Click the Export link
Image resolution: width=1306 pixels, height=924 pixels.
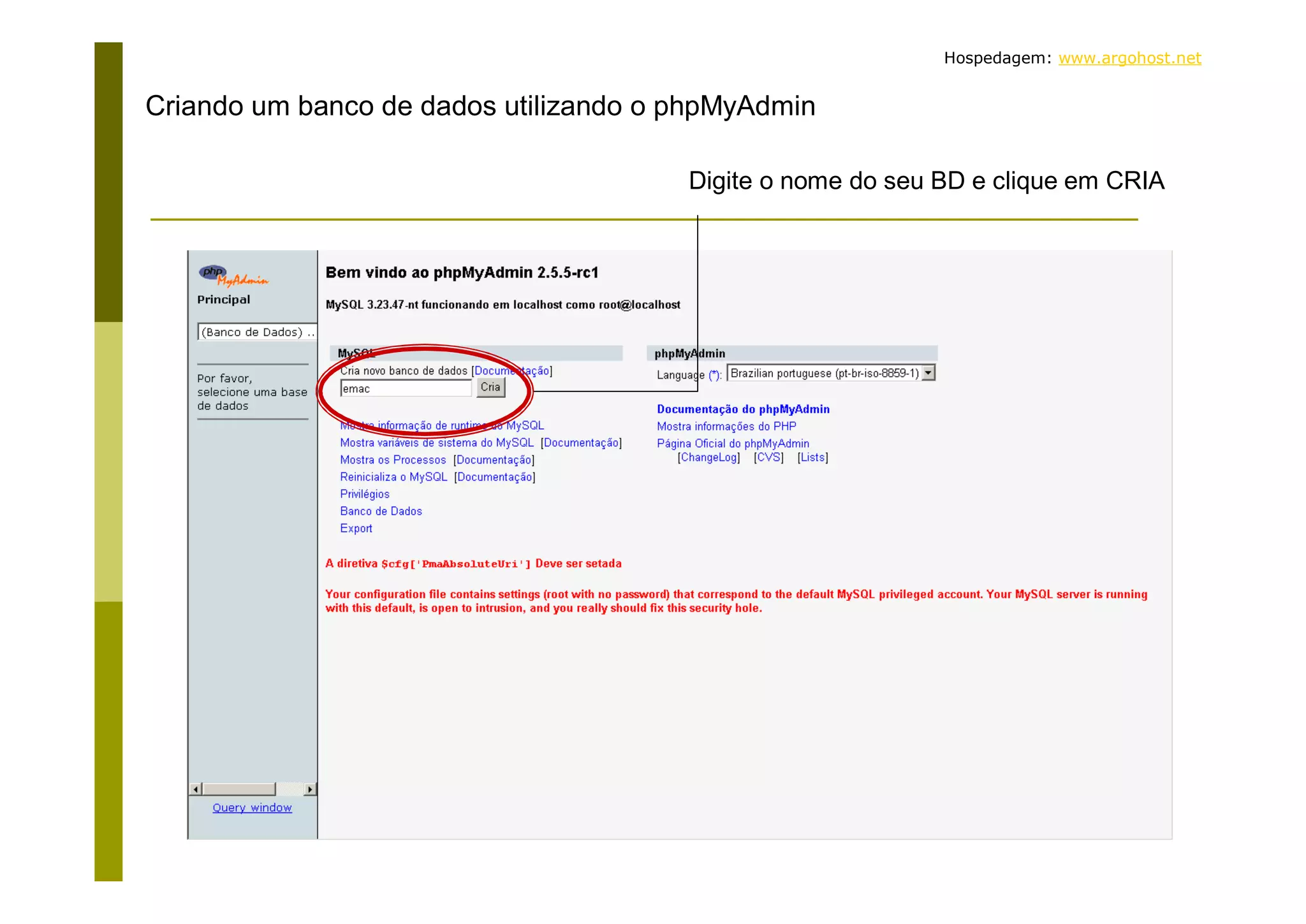click(356, 529)
